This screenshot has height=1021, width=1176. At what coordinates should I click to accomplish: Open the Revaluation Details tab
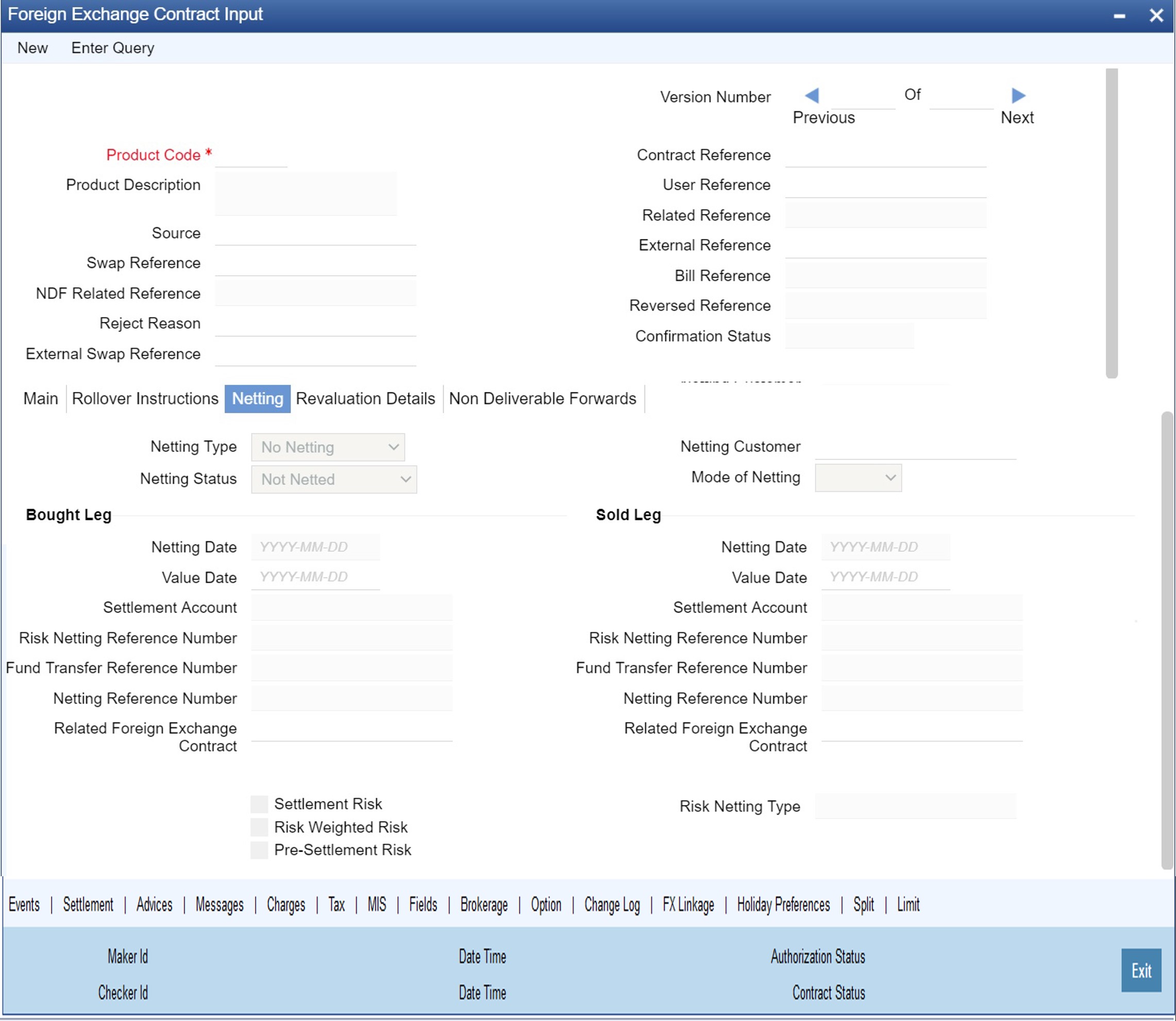coord(365,398)
